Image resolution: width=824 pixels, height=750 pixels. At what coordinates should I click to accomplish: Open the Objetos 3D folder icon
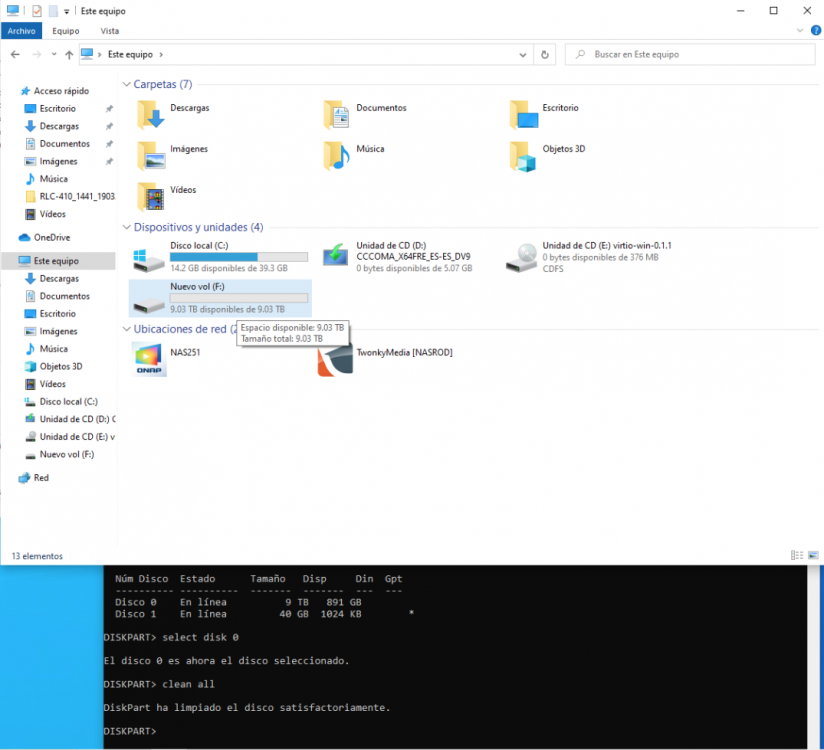click(523, 156)
